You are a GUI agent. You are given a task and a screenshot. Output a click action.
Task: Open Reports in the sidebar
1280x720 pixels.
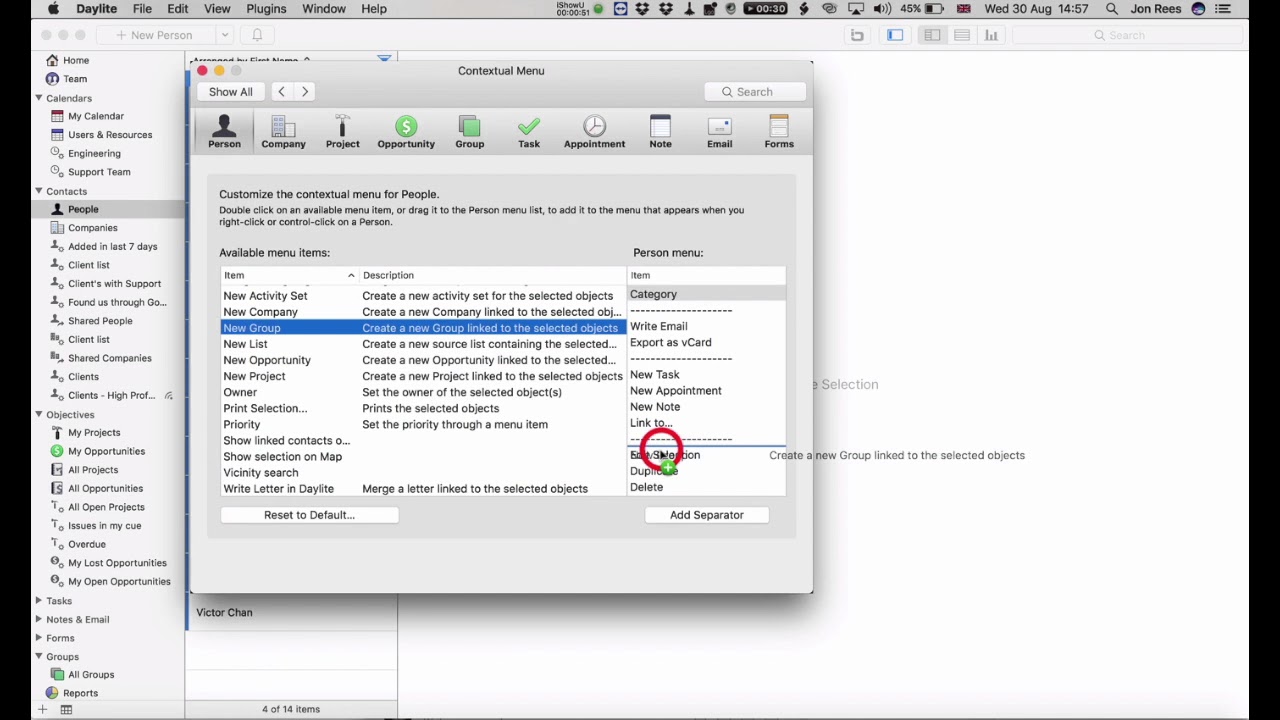coord(80,693)
